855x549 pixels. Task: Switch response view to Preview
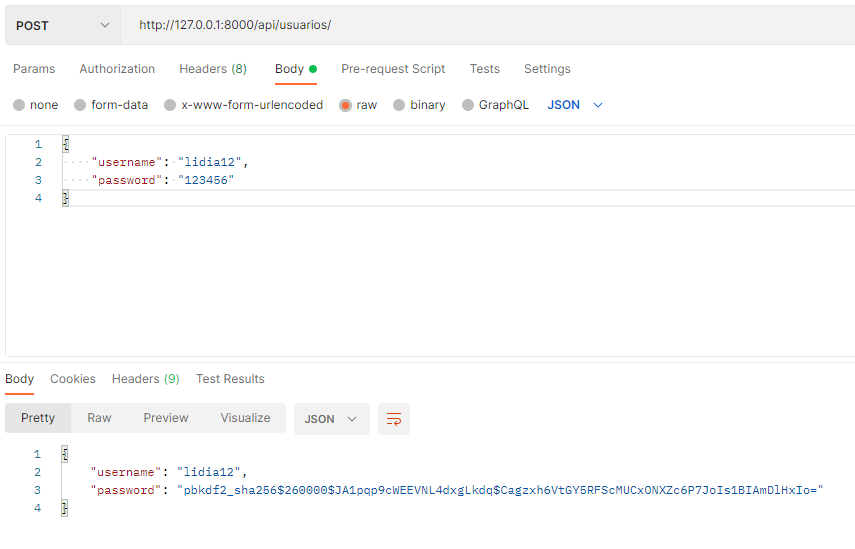tap(166, 418)
